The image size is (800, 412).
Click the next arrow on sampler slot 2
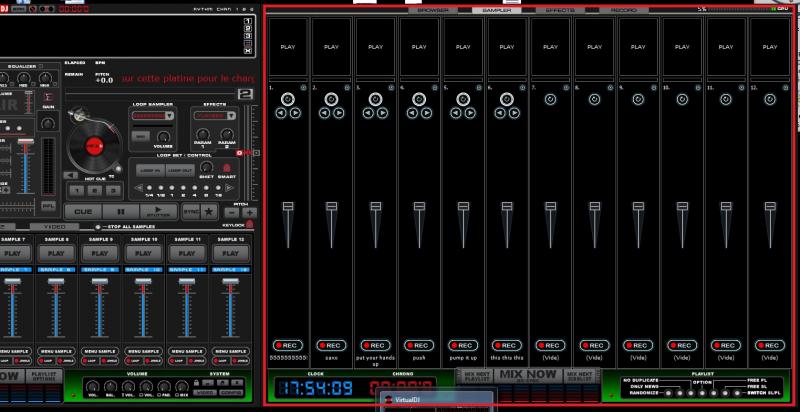pyautogui.click(x=338, y=113)
